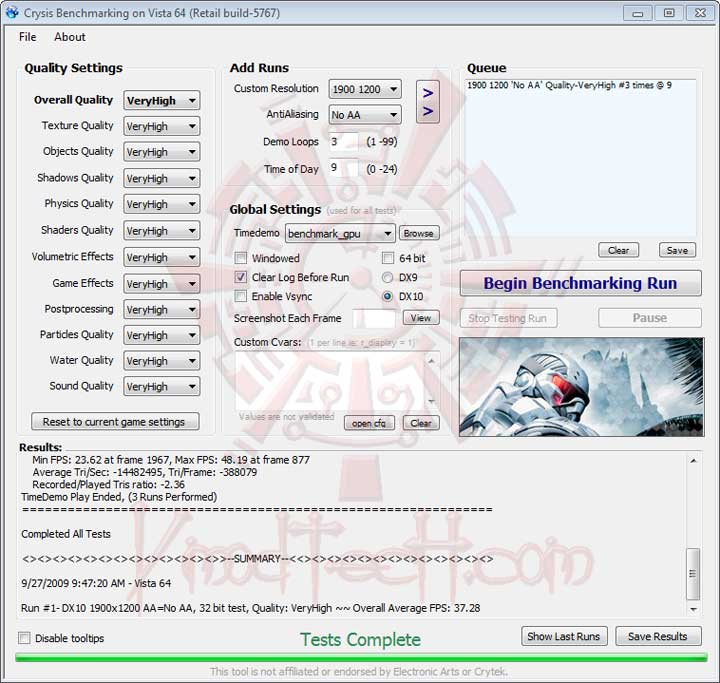Click the Crysis nanosuit artwork image
The width and height of the screenshot is (720, 683).
(581, 387)
